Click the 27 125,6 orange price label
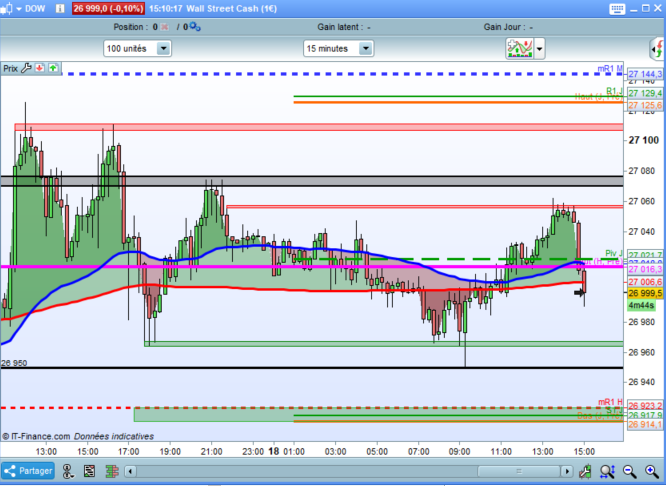This screenshot has height=486, width=666. pos(645,105)
